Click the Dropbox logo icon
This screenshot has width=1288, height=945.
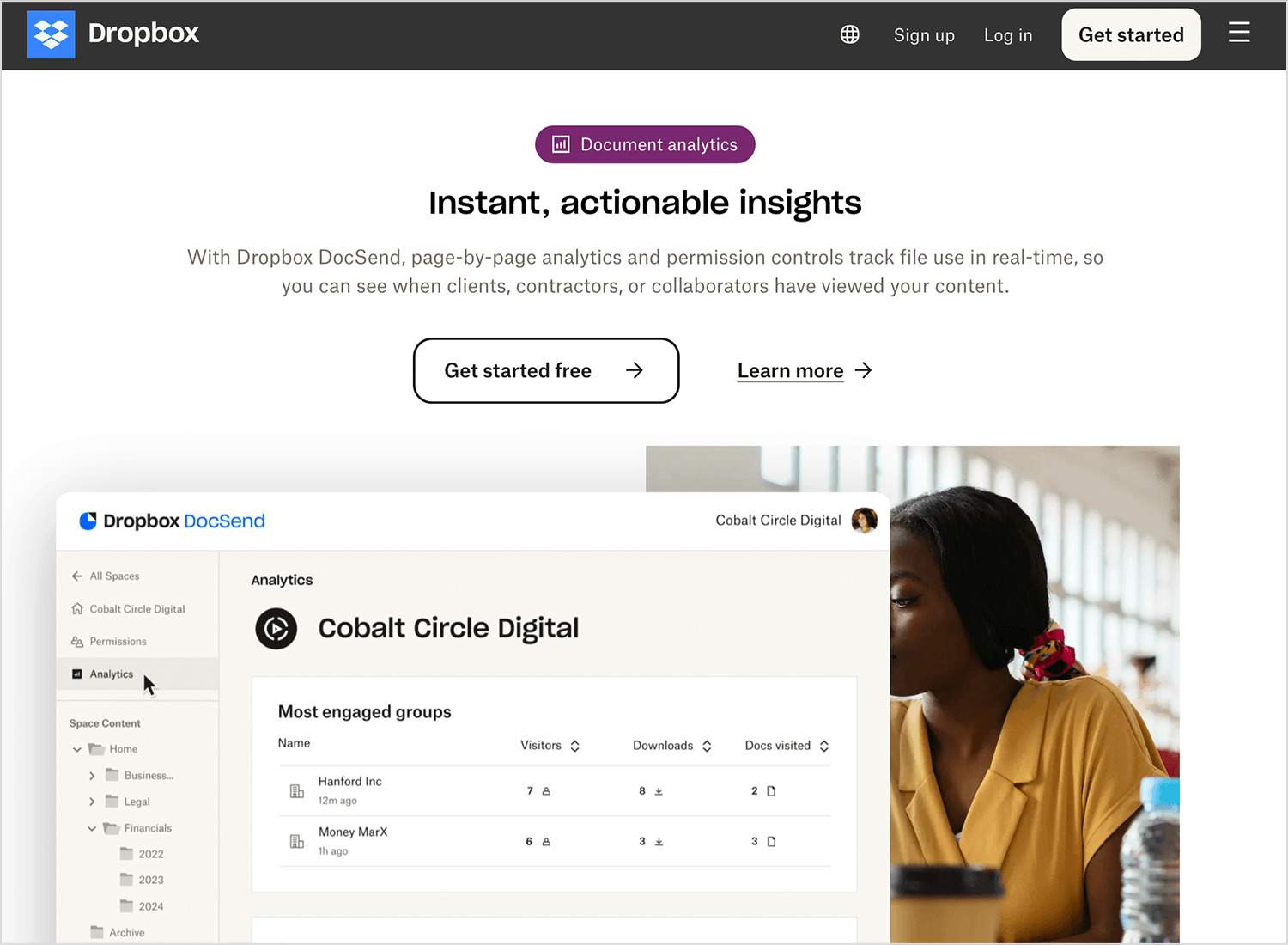52,34
